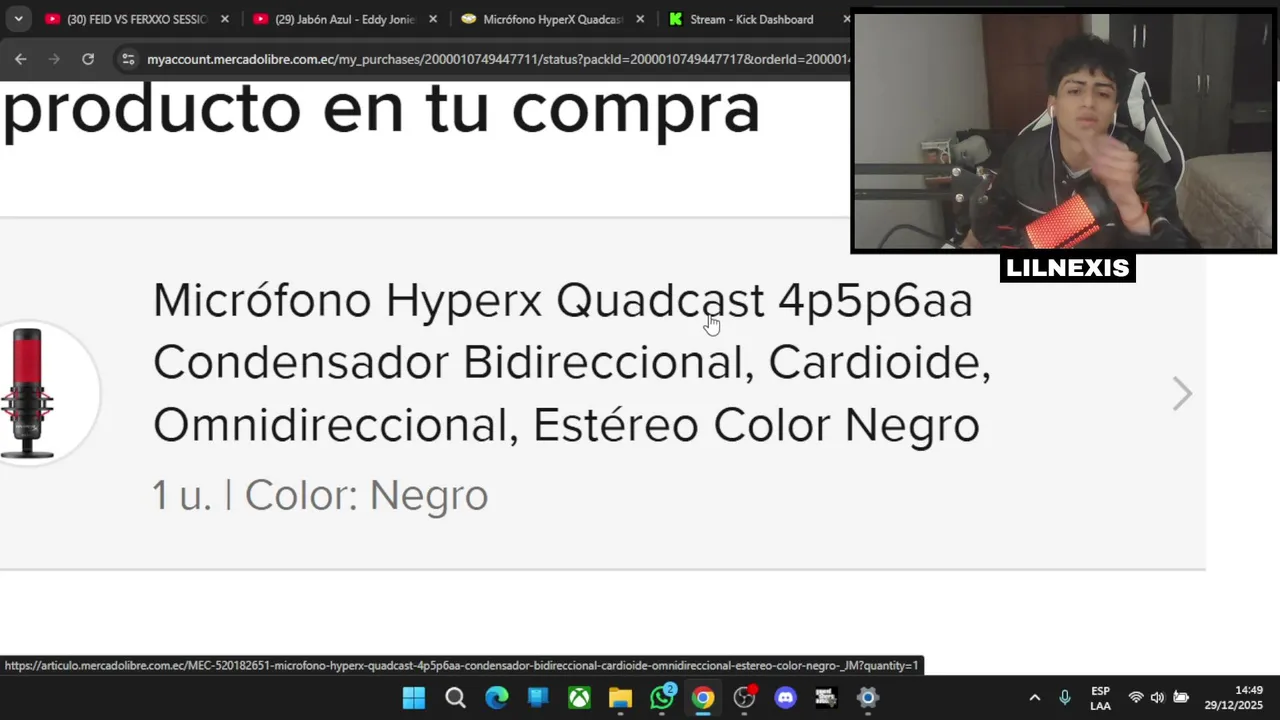Screen dimensions: 1280x720
Task: Switch ESP LAA keyboard language
Action: (1100, 698)
